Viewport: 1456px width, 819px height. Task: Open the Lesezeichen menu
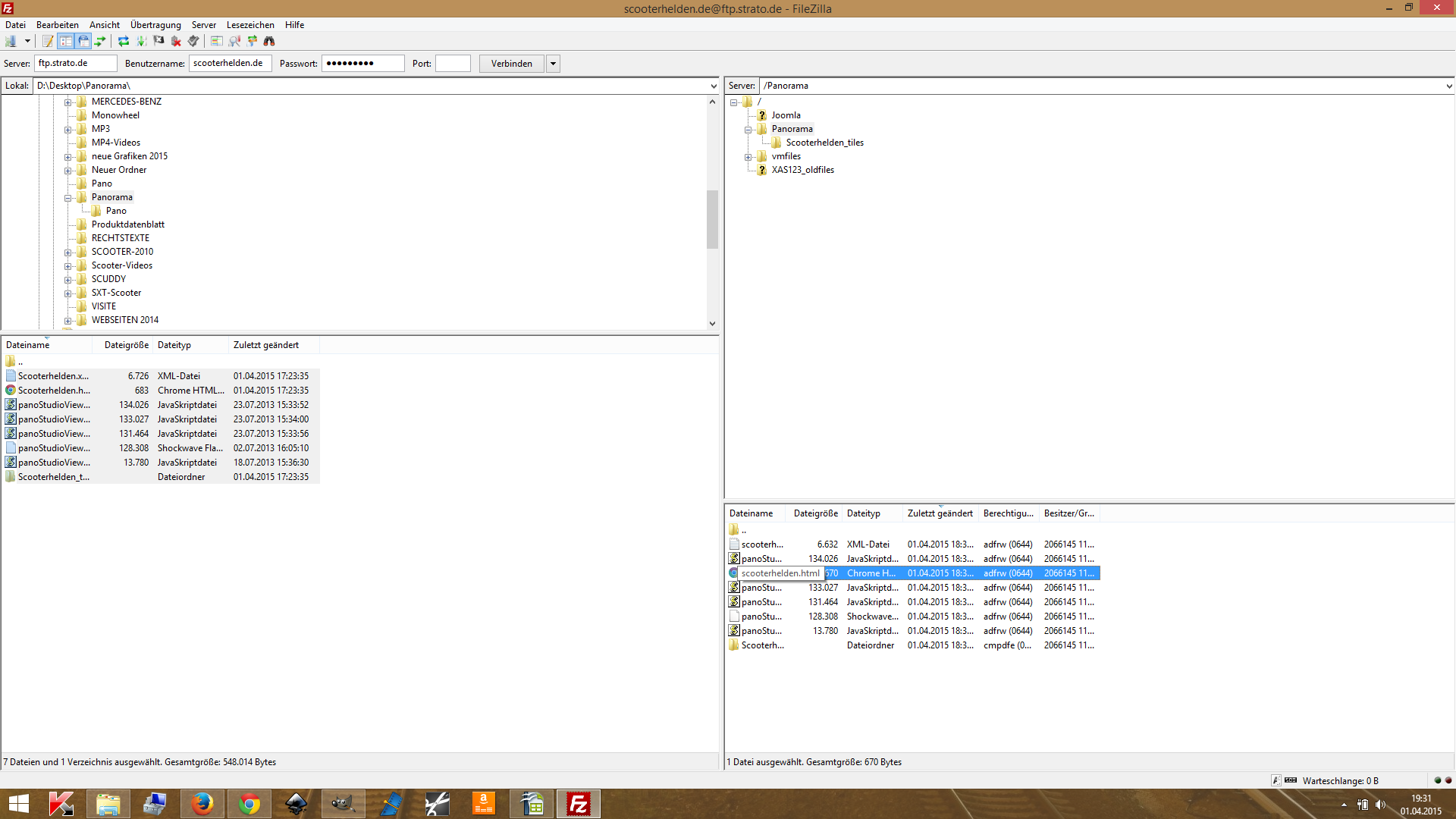tap(250, 25)
